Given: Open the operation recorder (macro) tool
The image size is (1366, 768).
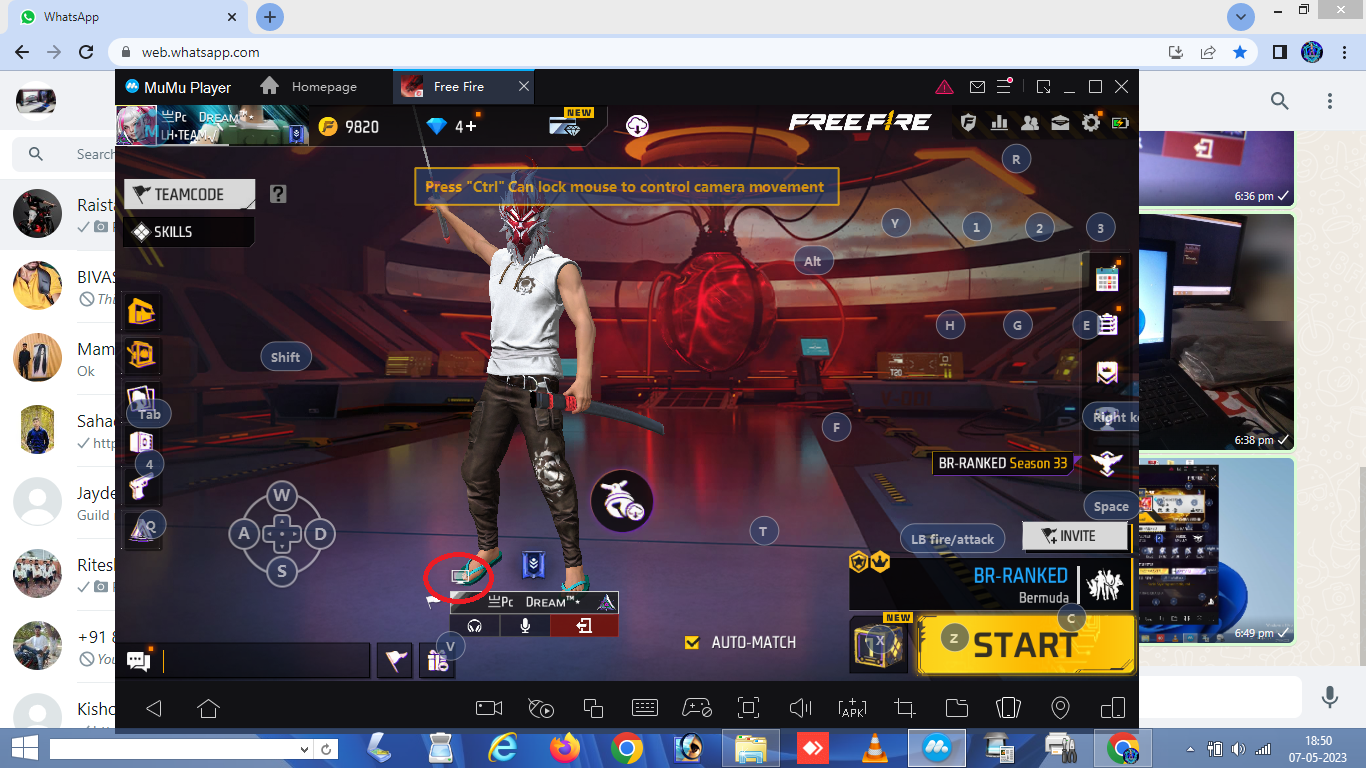Looking at the screenshot, I should tap(541, 708).
